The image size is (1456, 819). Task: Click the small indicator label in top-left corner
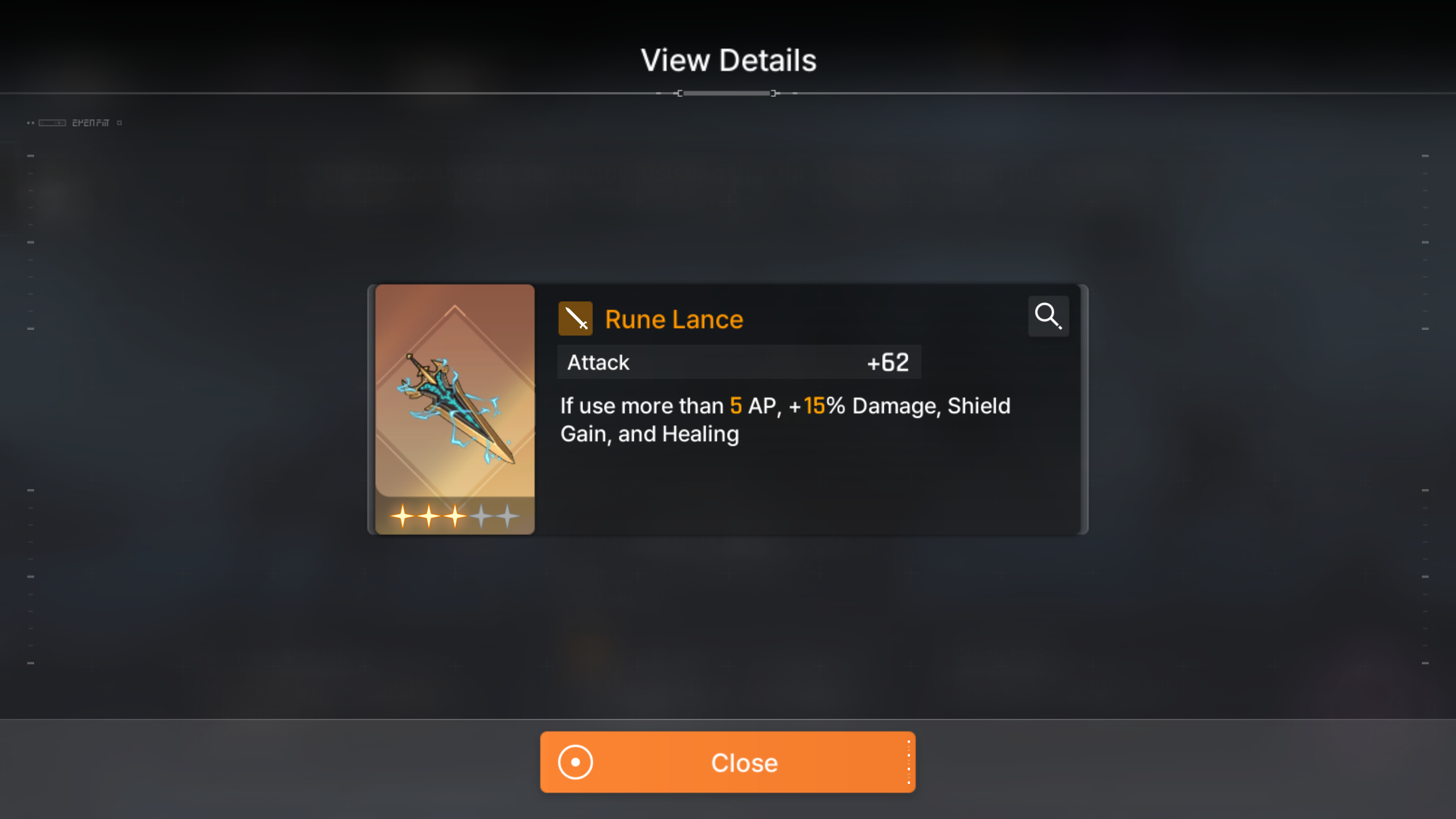pos(74,123)
